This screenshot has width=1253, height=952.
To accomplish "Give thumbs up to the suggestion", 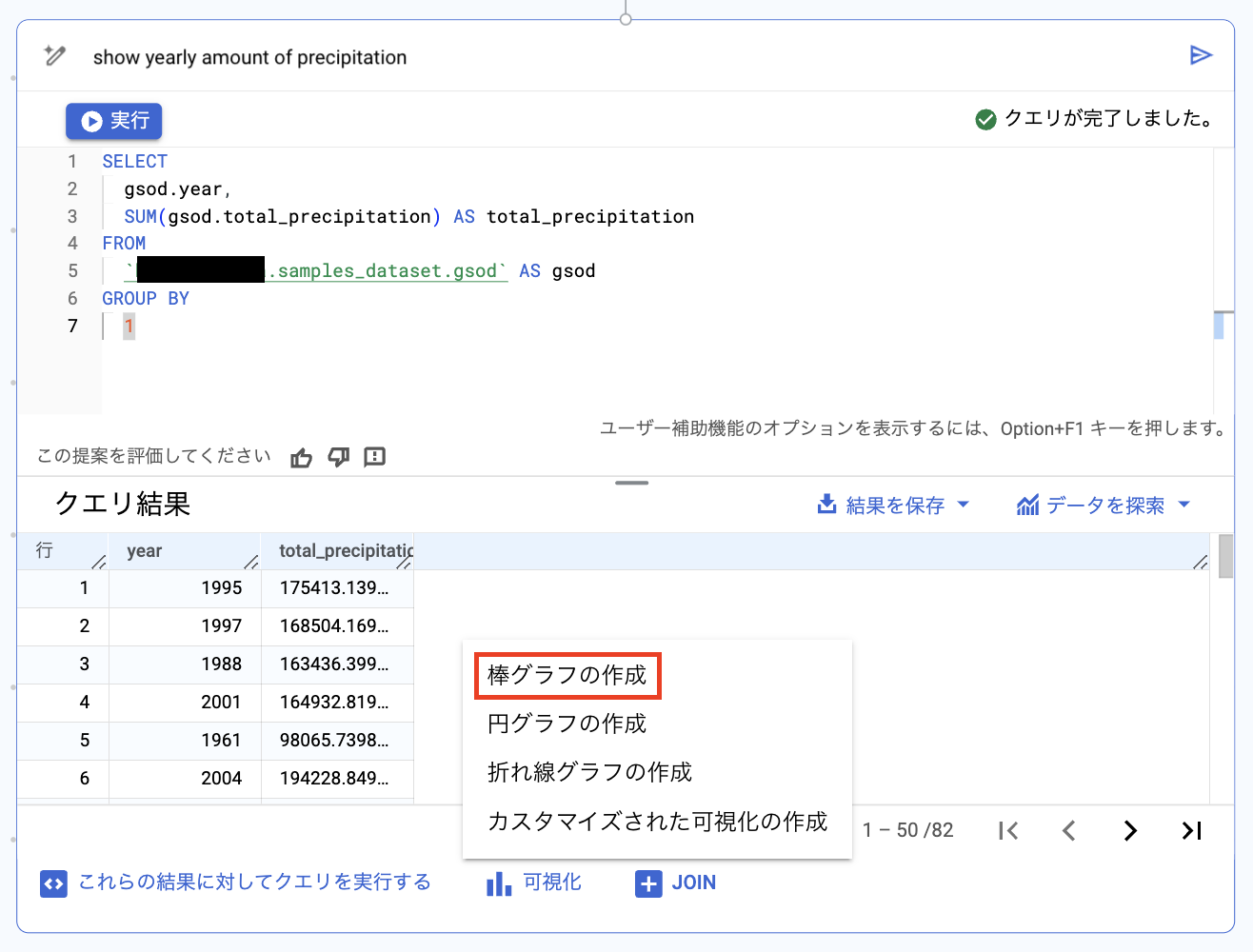I will (x=302, y=458).
